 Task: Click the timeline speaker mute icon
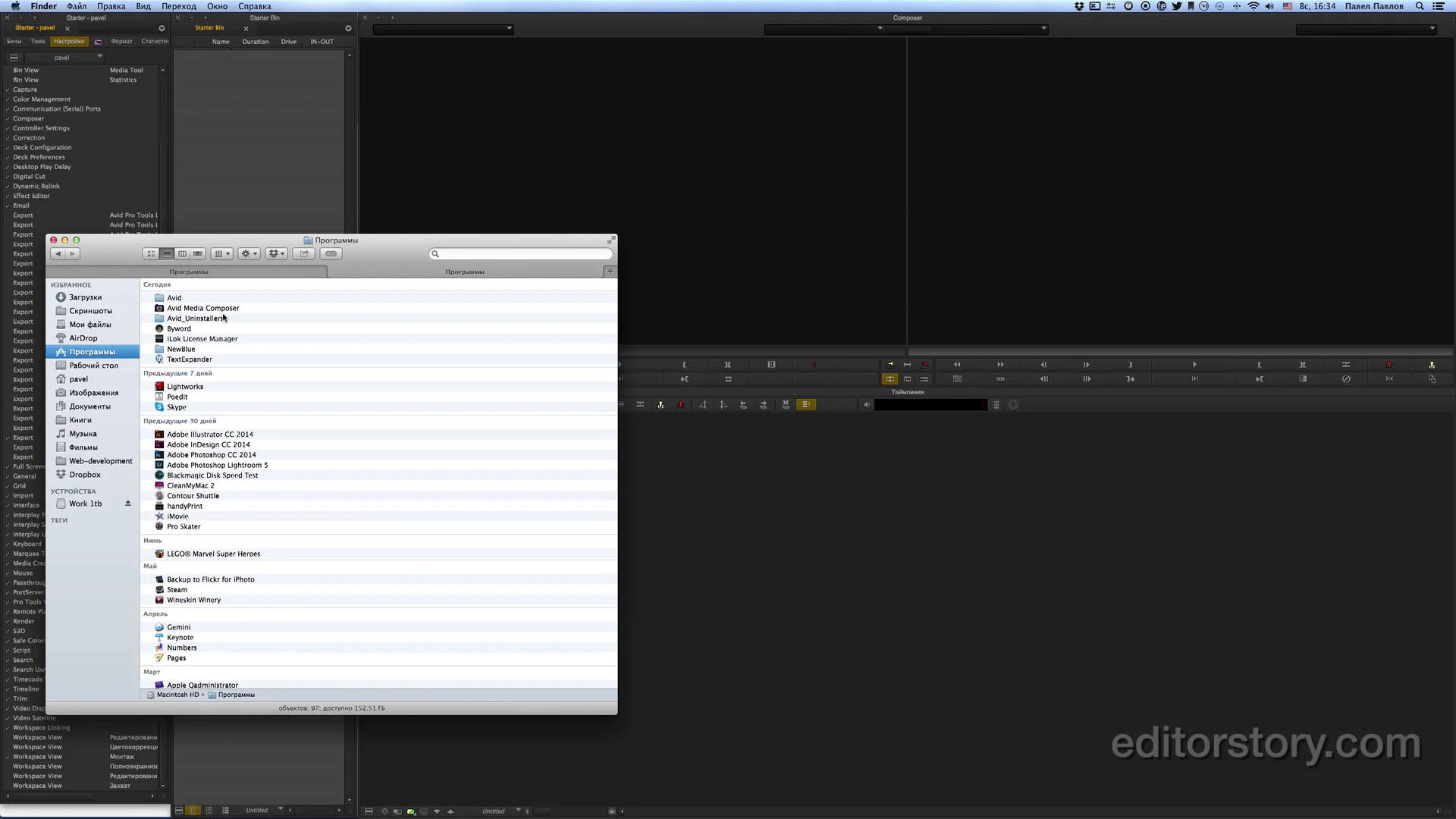pos(867,405)
